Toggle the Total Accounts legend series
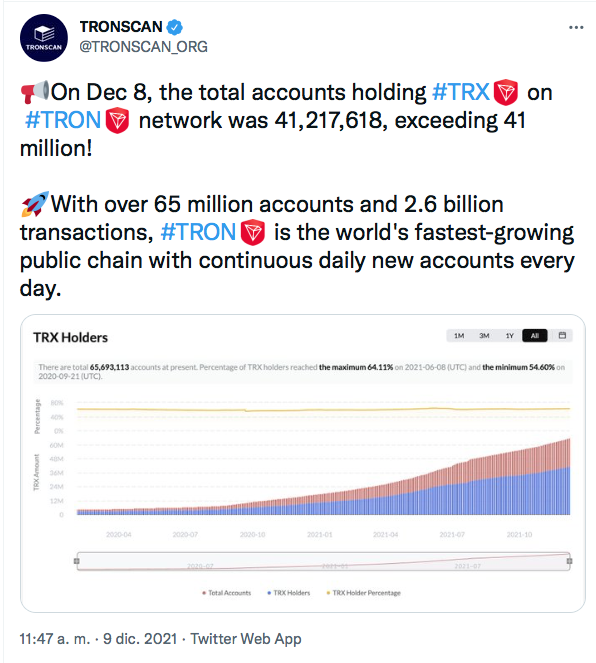The width and height of the screenshot is (596, 663). click(227, 593)
